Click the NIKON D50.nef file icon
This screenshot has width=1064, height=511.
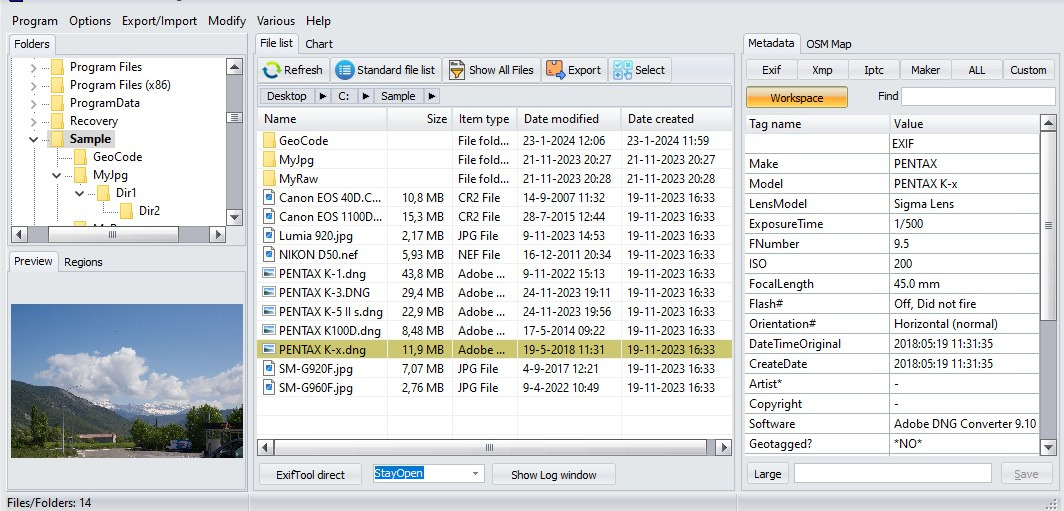click(268, 255)
